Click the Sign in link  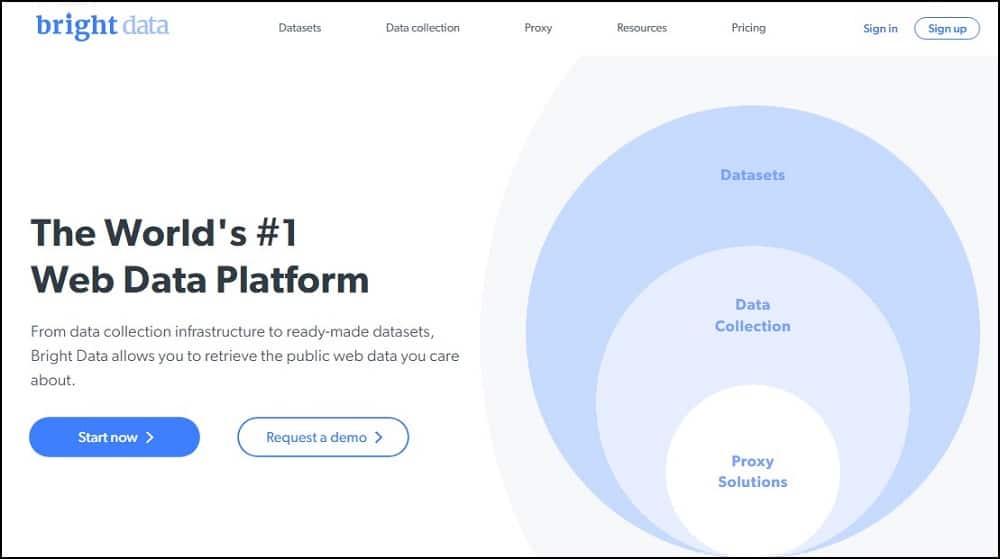pos(880,29)
